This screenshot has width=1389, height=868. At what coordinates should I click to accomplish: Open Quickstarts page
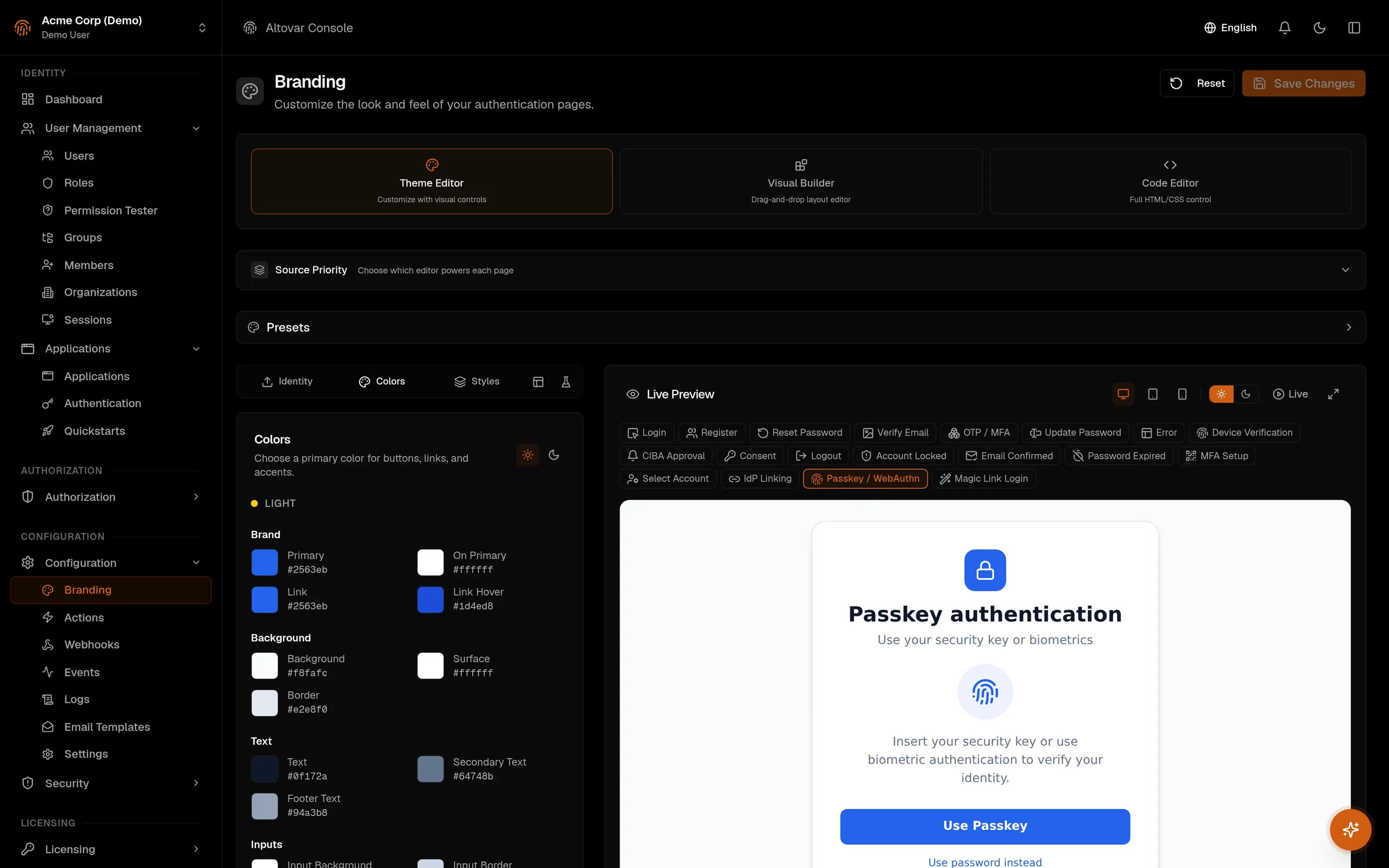pos(111,431)
